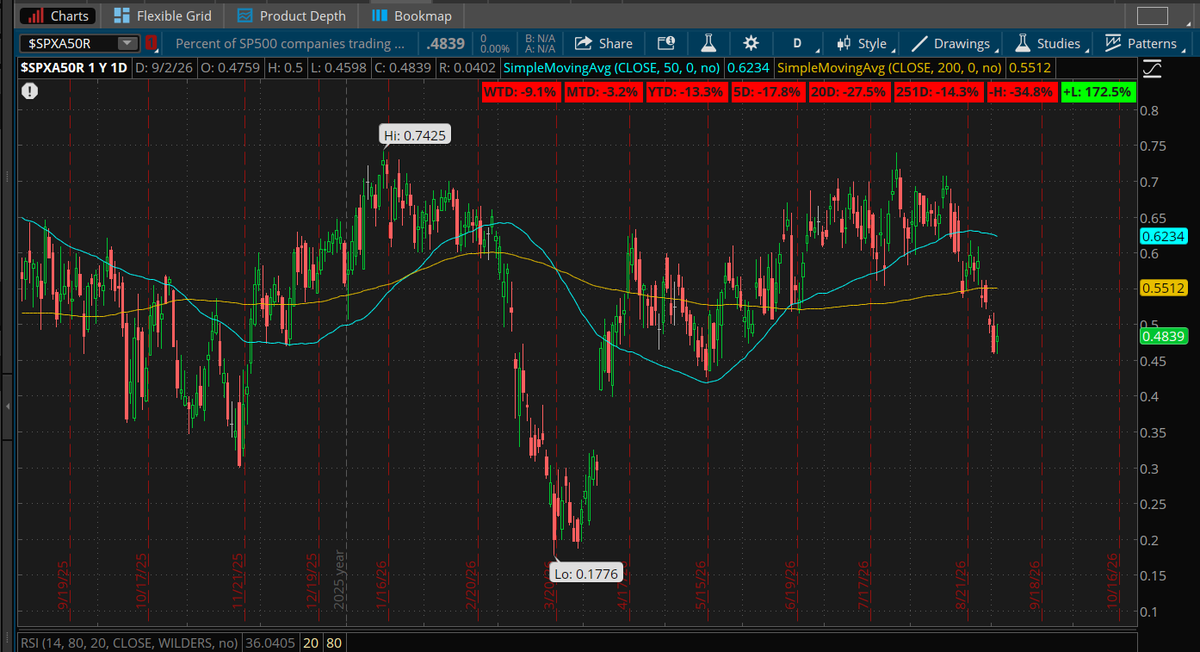The height and width of the screenshot is (652, 1200).
Task: Switch to the Charts tab
Action: 58,15
